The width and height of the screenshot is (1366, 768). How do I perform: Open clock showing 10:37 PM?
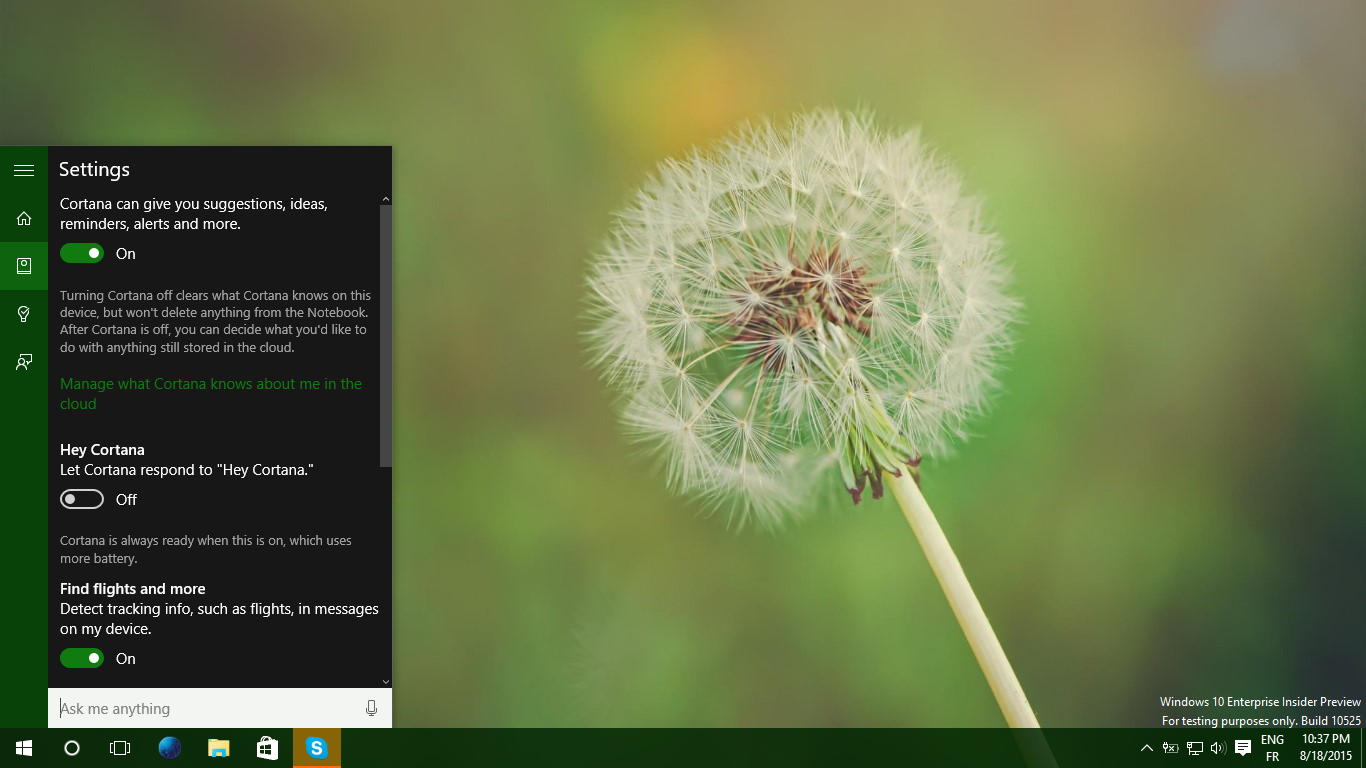pyautogui.click(x=1326, y=748)
